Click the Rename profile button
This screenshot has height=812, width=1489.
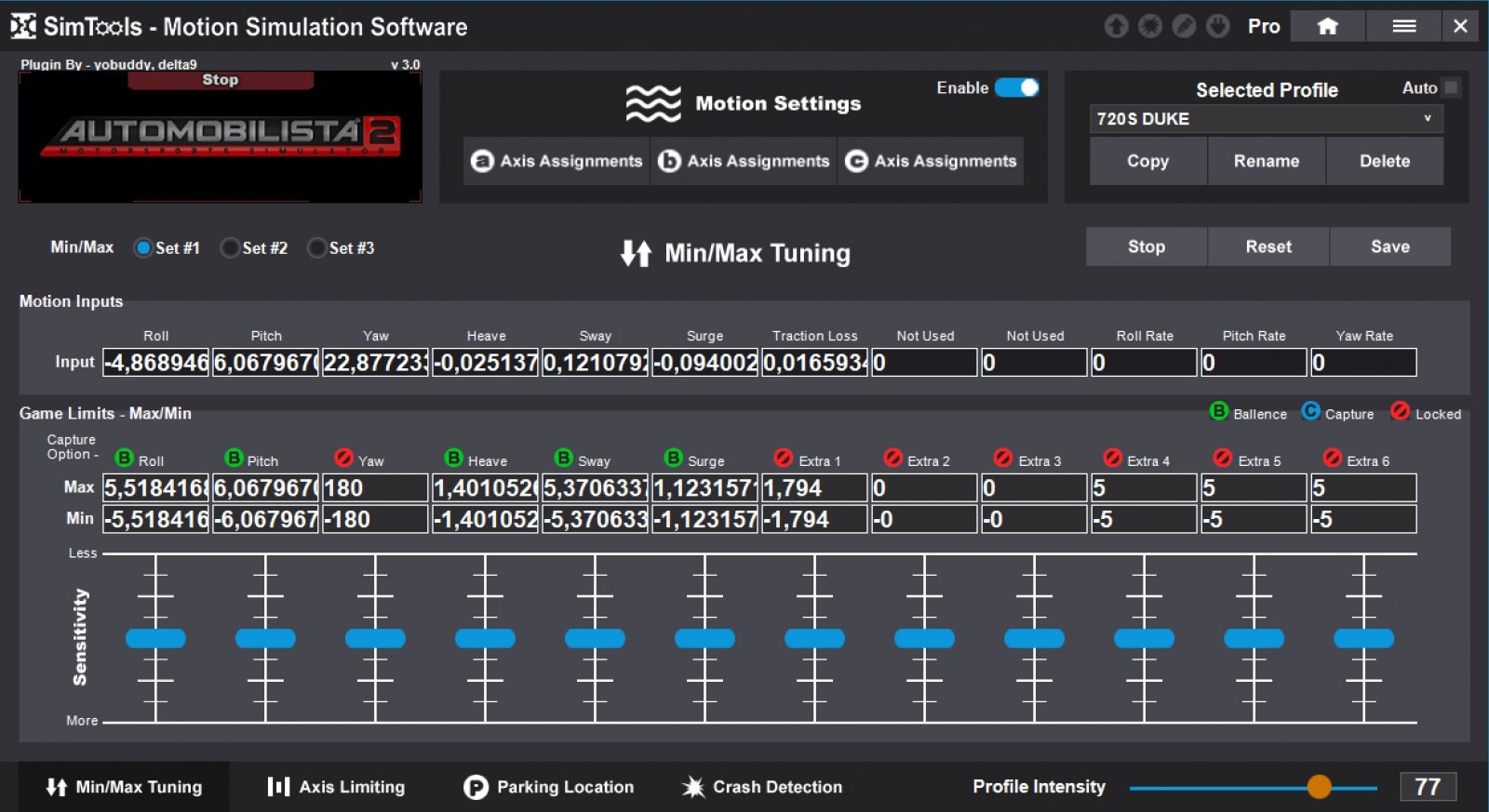[x=1266, y=161]
